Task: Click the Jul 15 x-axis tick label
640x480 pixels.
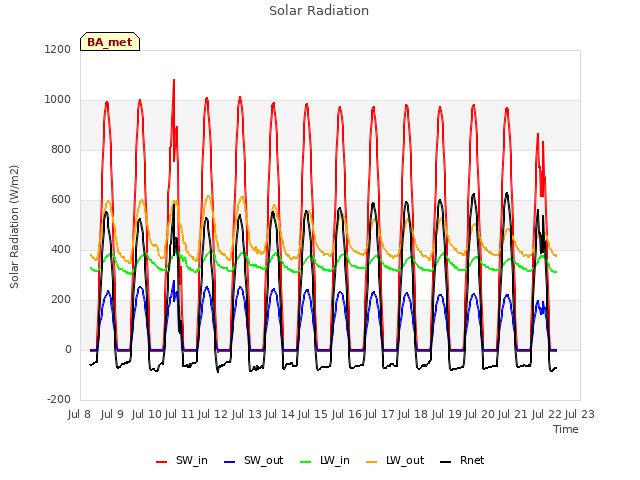Action: (x=312, y=414)
